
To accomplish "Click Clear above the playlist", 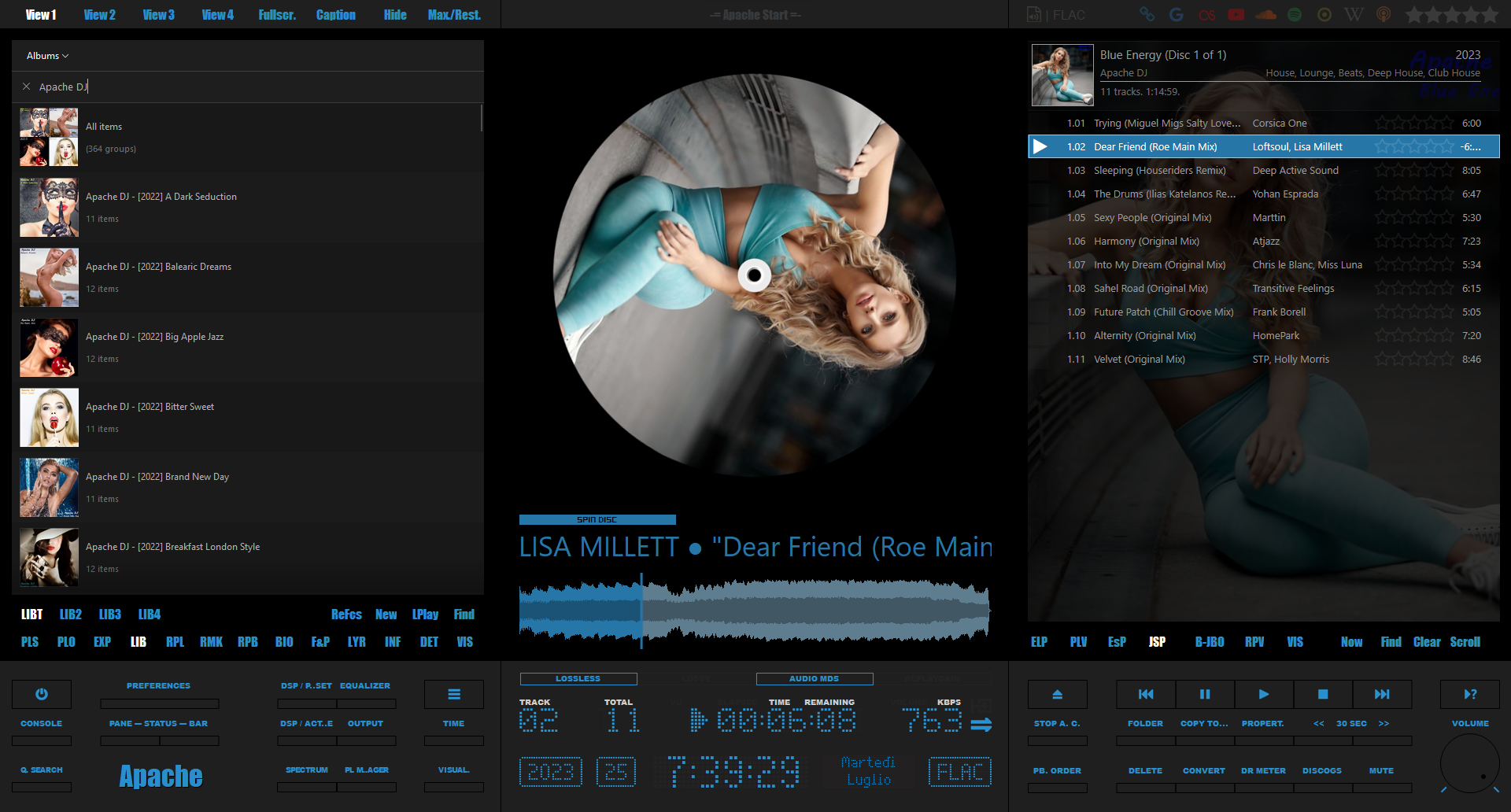I will point(1427,641).
